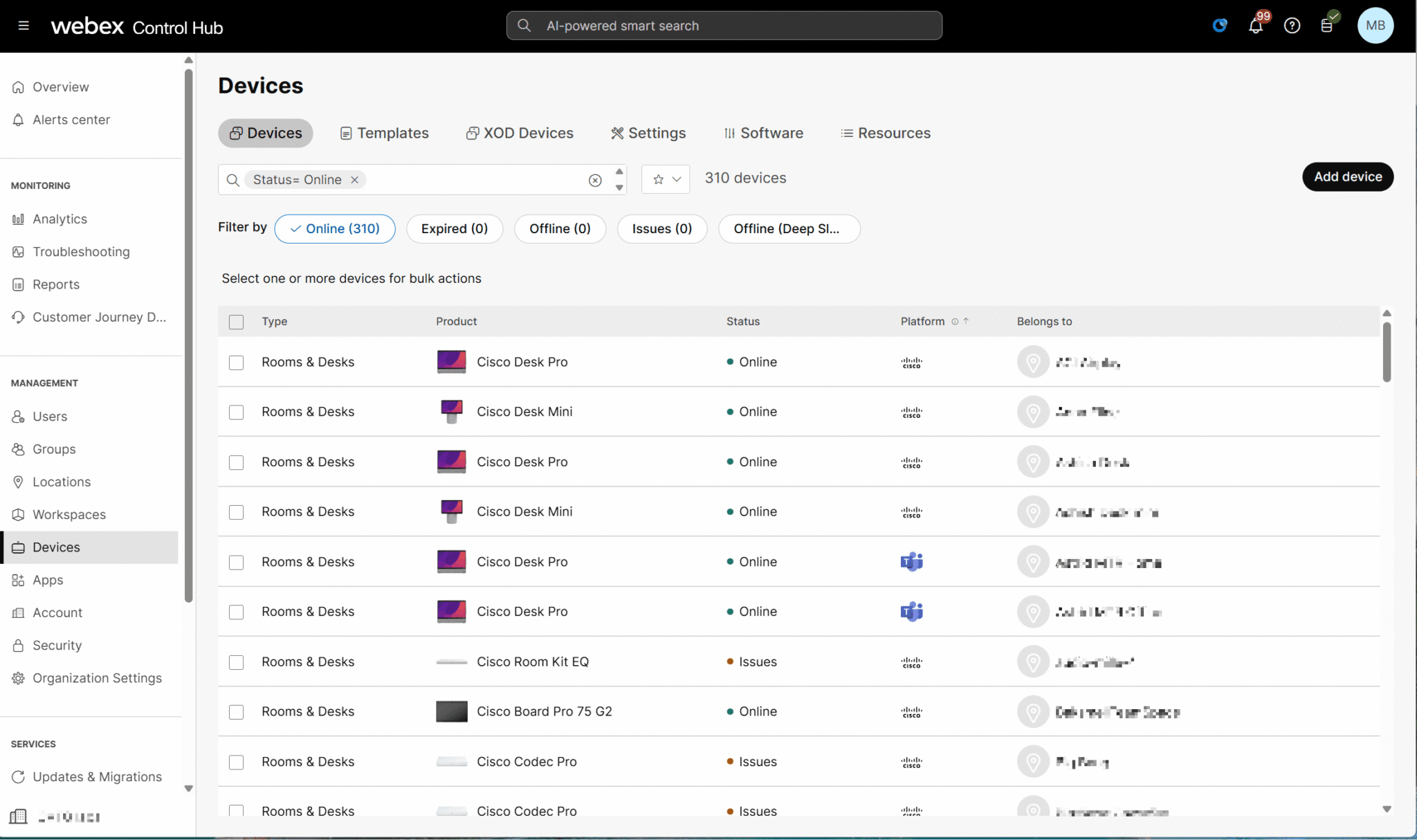Open the hamburger navigation menu
The image size is (1417, 840).
(x=23, y=26)
